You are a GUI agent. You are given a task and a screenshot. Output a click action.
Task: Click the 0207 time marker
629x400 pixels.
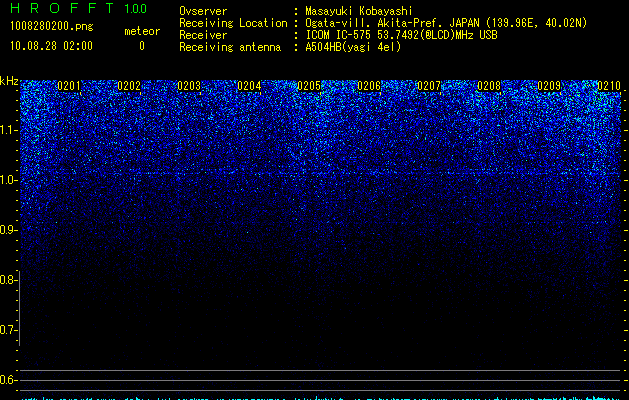click(x=429, y=86)
